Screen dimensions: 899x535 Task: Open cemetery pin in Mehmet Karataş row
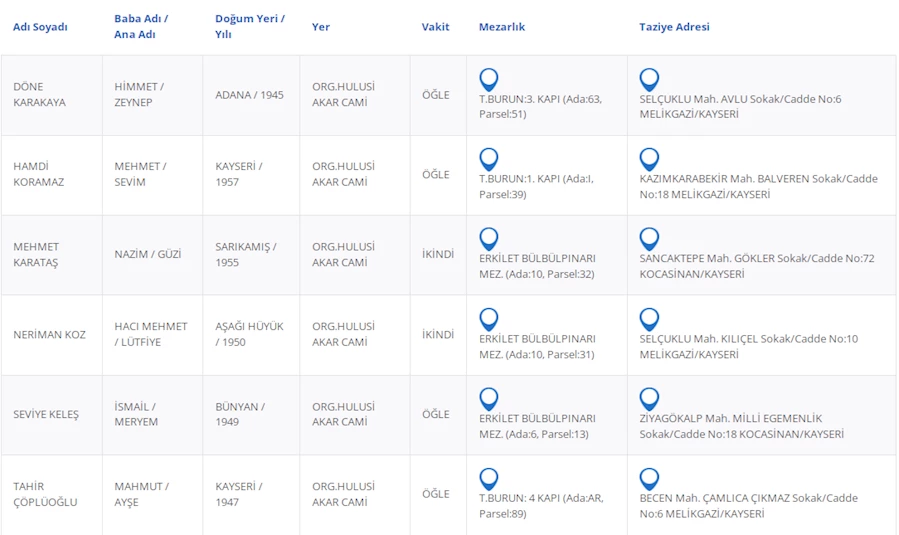(x=489, y=239)
